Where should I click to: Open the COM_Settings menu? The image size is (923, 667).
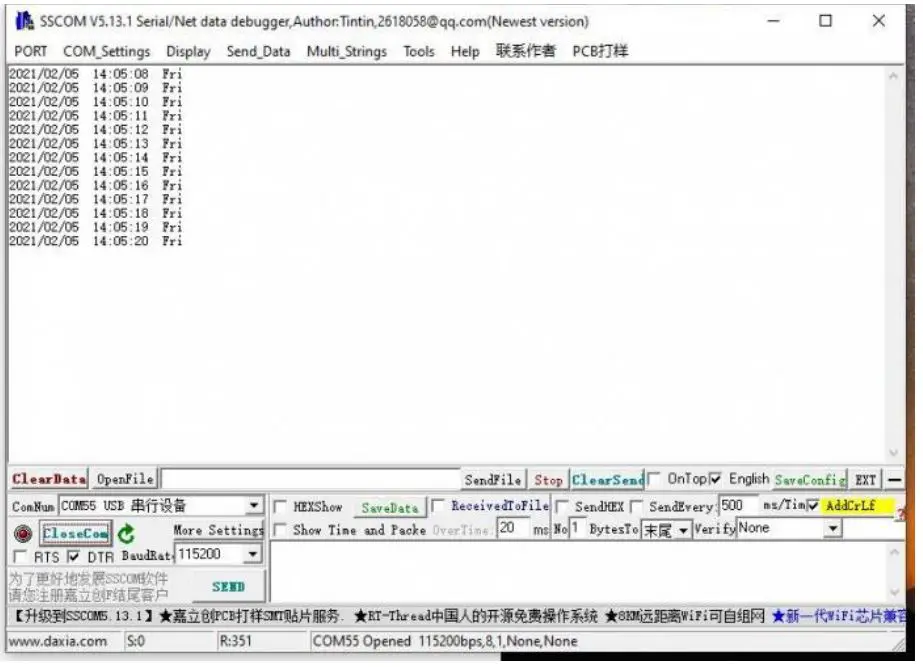pos(106,51)
